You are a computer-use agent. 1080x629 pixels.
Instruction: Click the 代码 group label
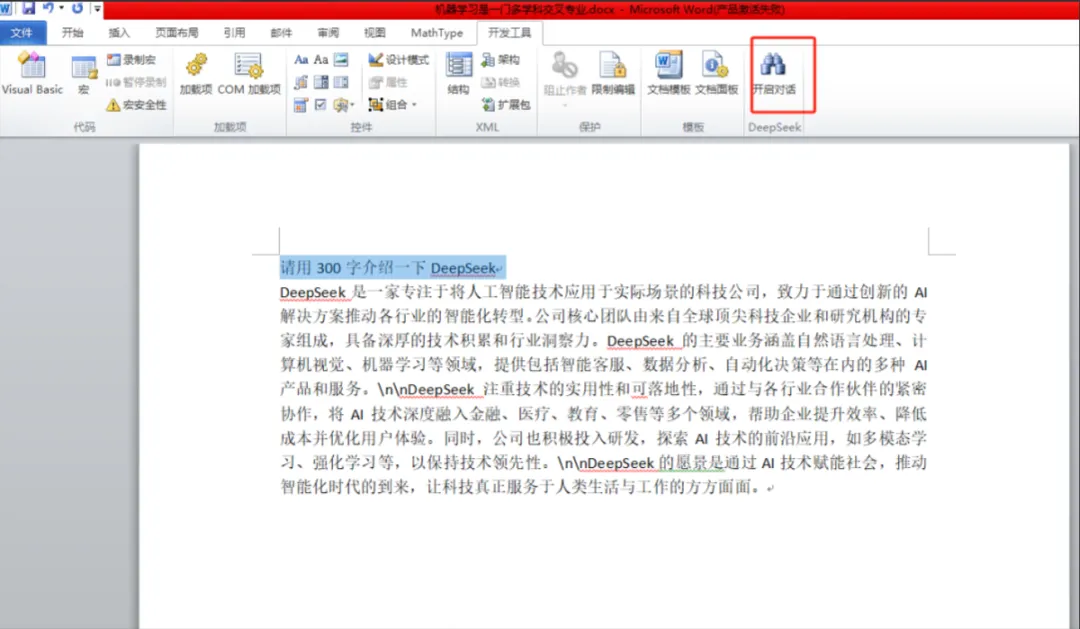click(x=85, y=127)
